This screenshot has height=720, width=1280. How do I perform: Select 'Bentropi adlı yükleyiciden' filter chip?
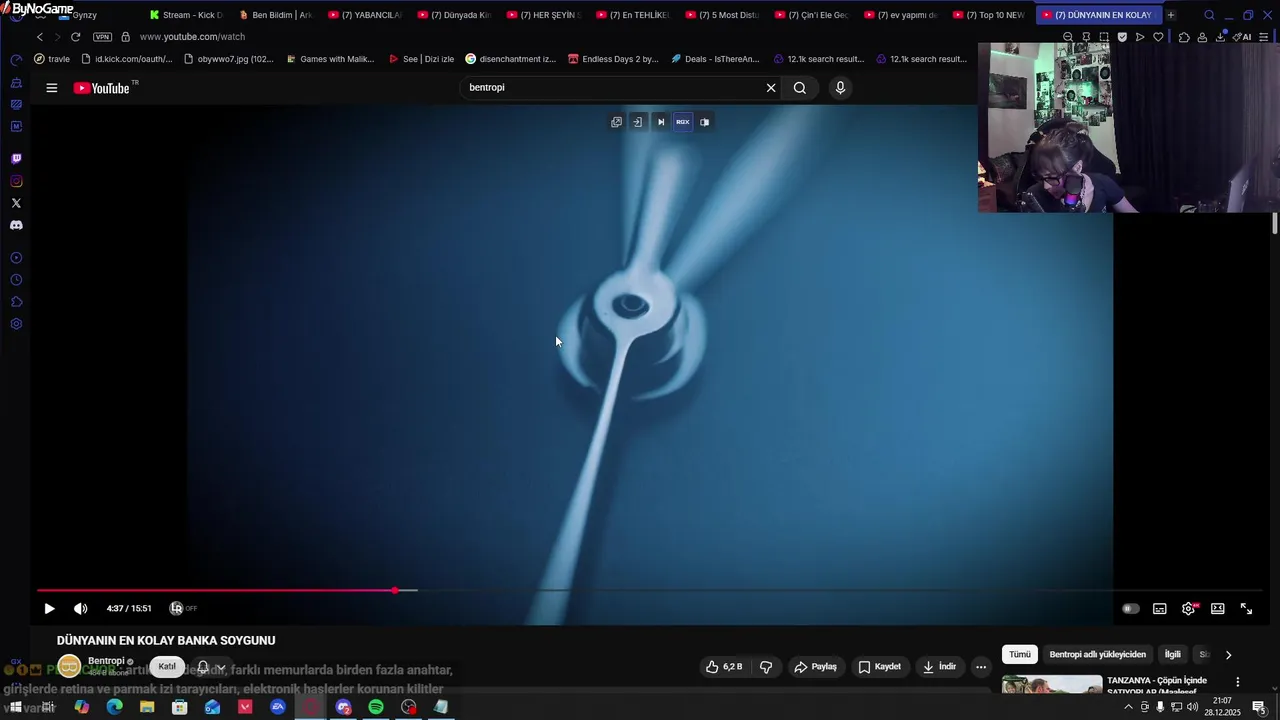[x=1097, y=654]
